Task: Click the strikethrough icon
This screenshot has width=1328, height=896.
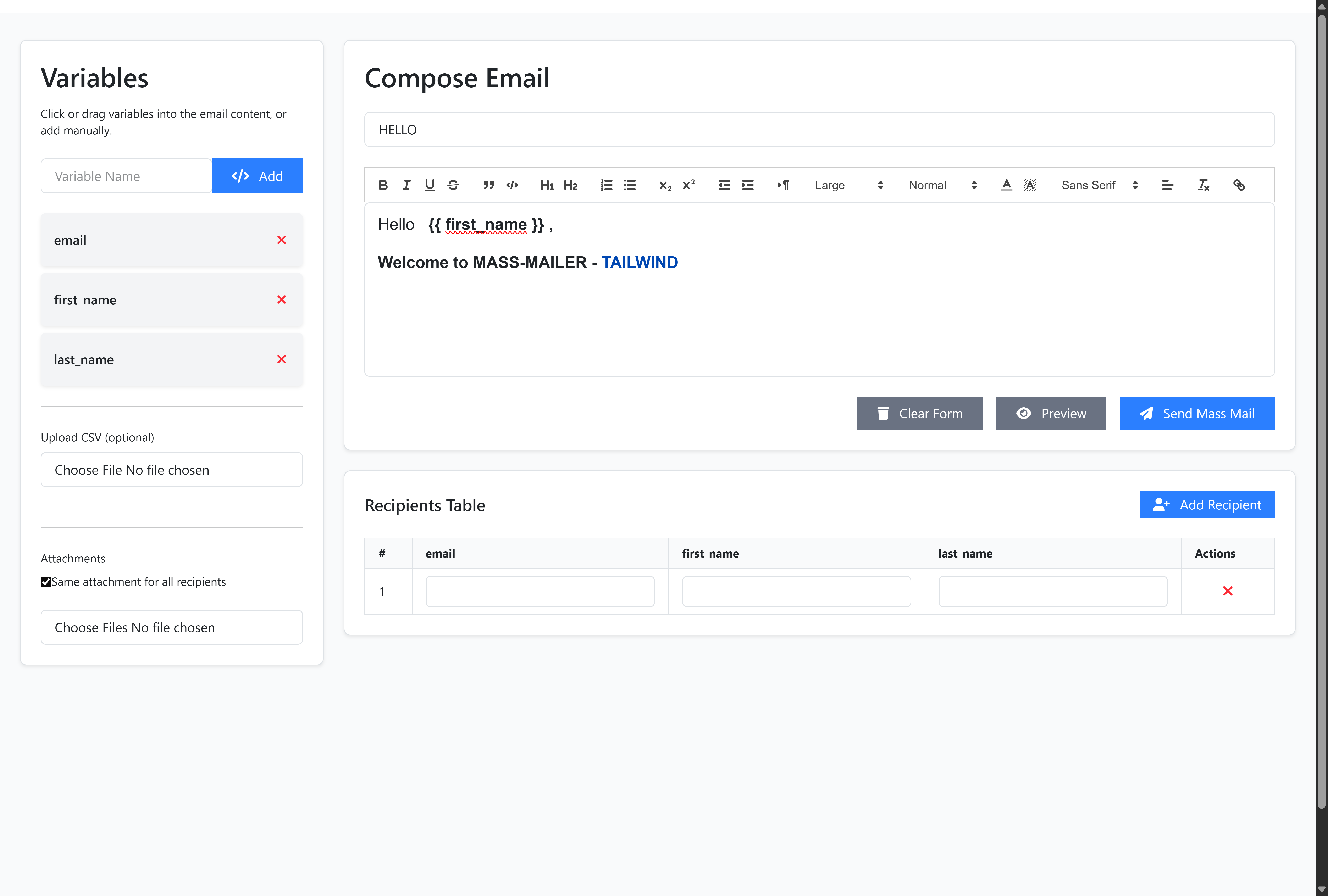Action: [x=453, y=185]
